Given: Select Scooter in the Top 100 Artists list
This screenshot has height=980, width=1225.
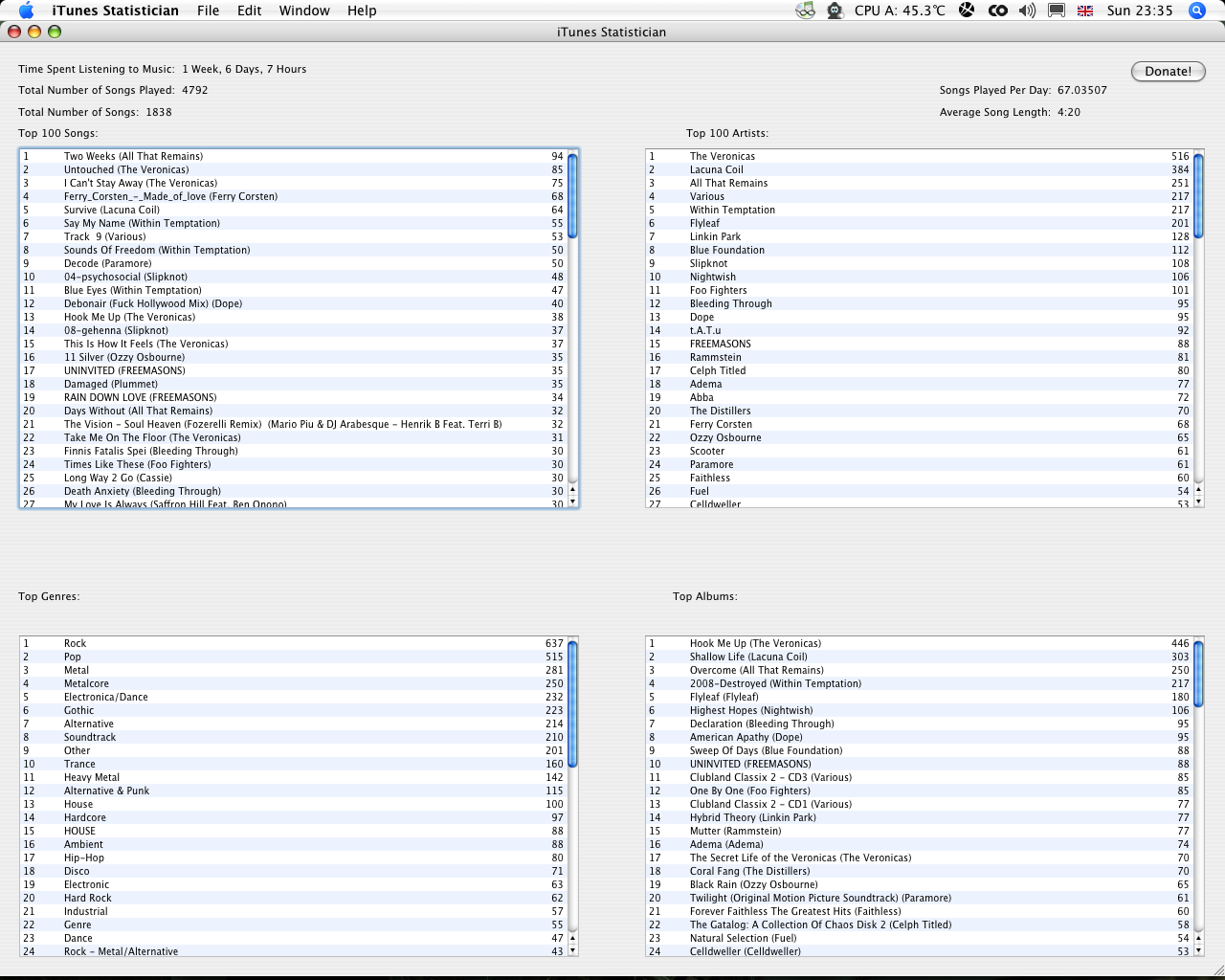Looking at the screenshot, I should click(x=920, y=451).
